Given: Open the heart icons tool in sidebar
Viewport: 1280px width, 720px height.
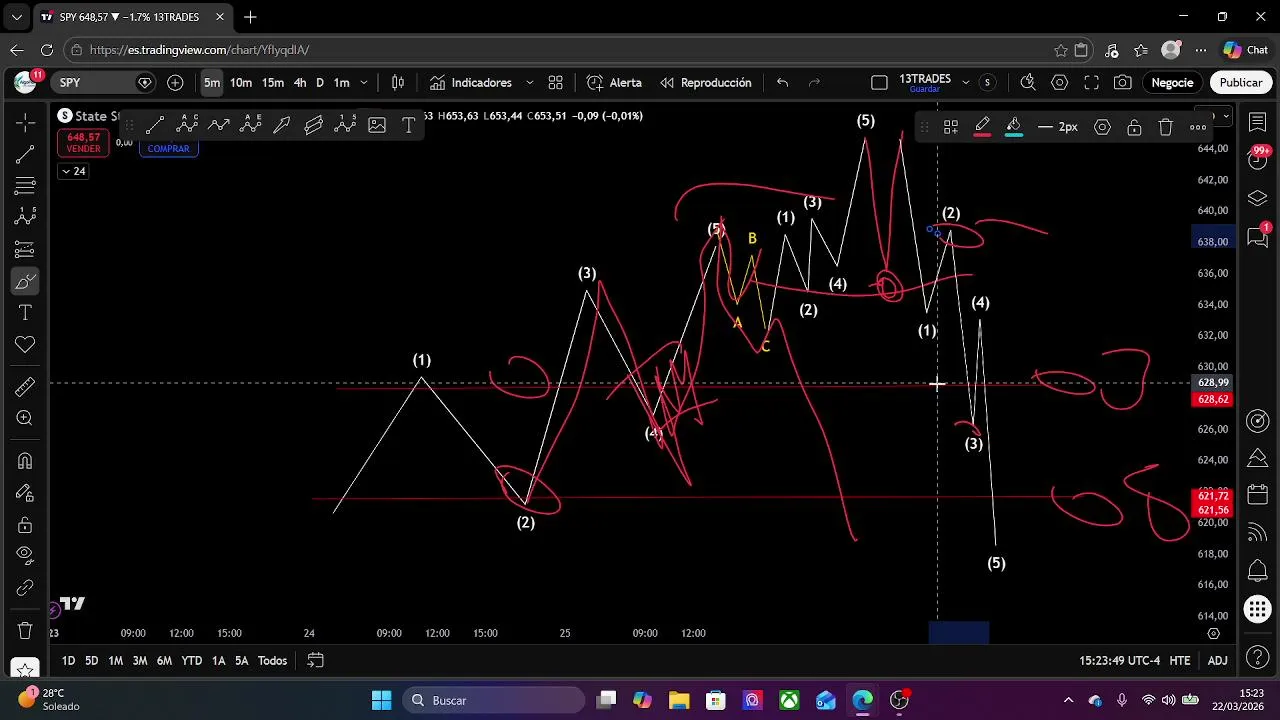Looking at the screenshot, I should [25, 345].
